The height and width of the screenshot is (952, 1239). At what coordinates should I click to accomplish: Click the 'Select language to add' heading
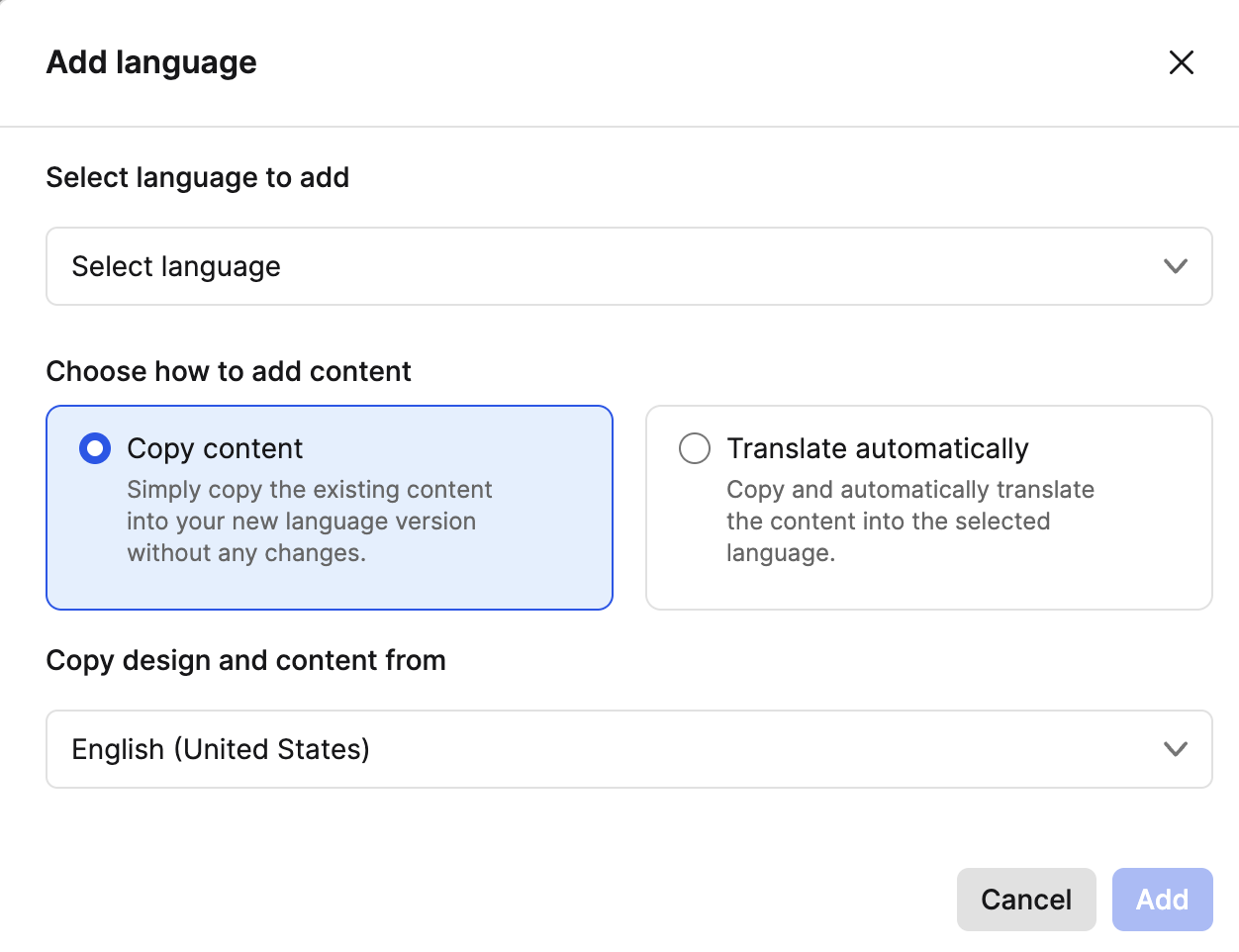pyautogui.click(x=198, y=177)
